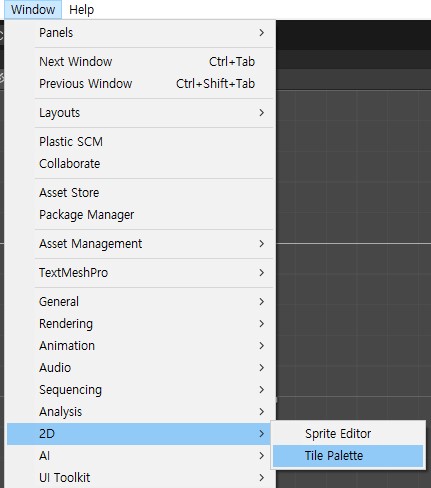Image resolution: width=431 pixels, height=488 pixels.
Task: Open the Help menu
Action: click(81, 10)
